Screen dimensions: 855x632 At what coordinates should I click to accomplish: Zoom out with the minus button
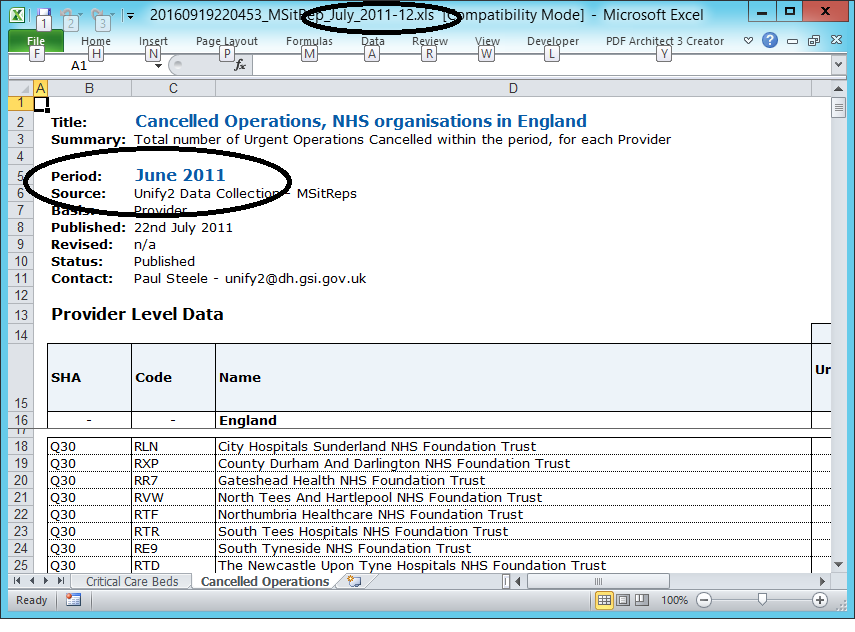click(x=704, y=600)
